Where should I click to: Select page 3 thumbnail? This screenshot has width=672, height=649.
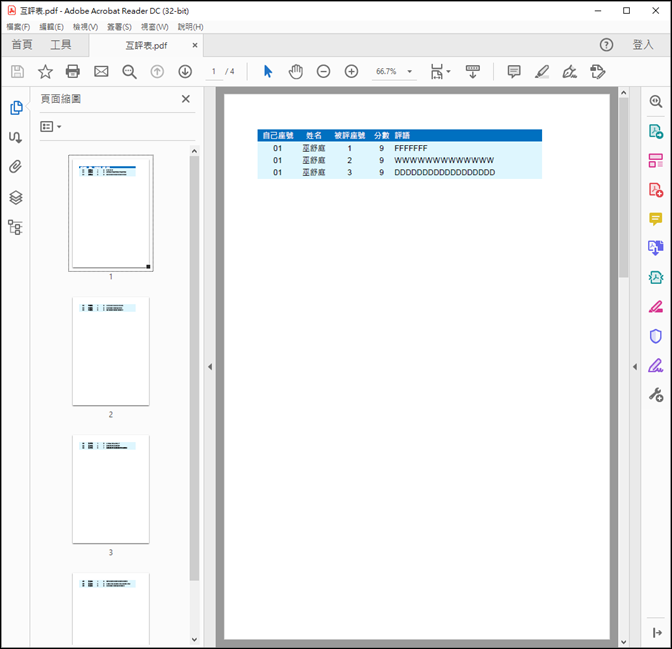tap(111, 489)
